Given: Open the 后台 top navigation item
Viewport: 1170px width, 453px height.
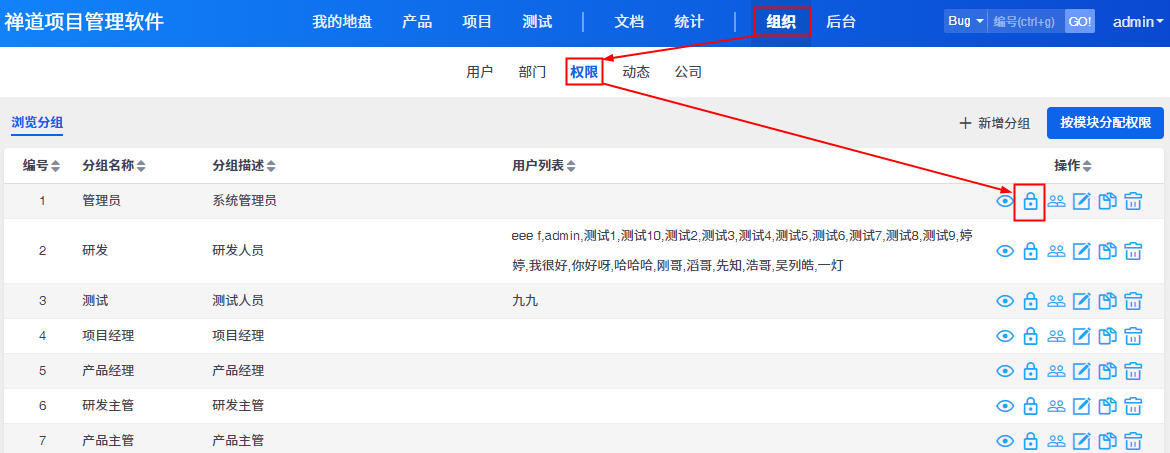Looking at the screenshot, I should (841, 22).
